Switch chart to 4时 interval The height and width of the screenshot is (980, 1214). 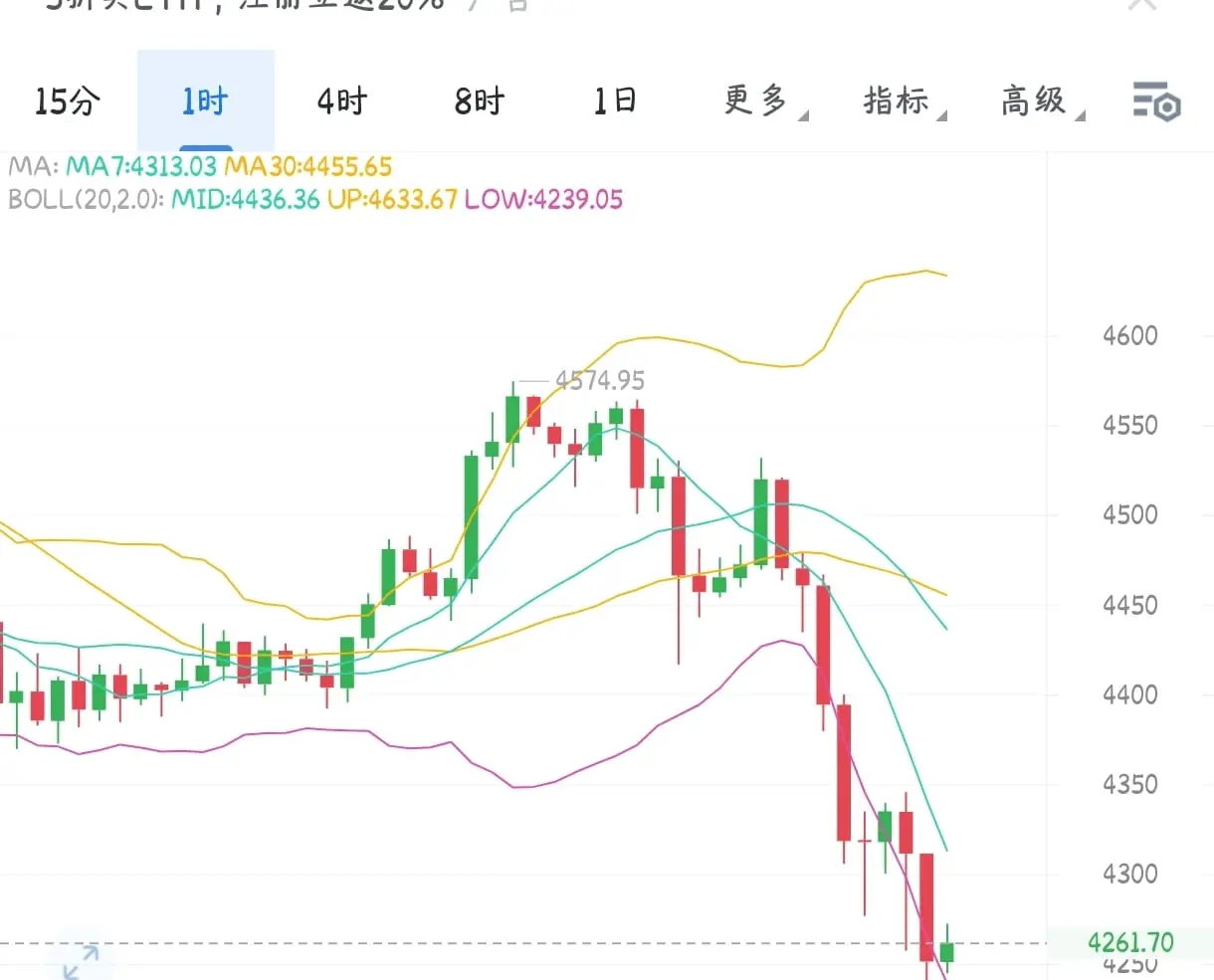tap(342, 100)
